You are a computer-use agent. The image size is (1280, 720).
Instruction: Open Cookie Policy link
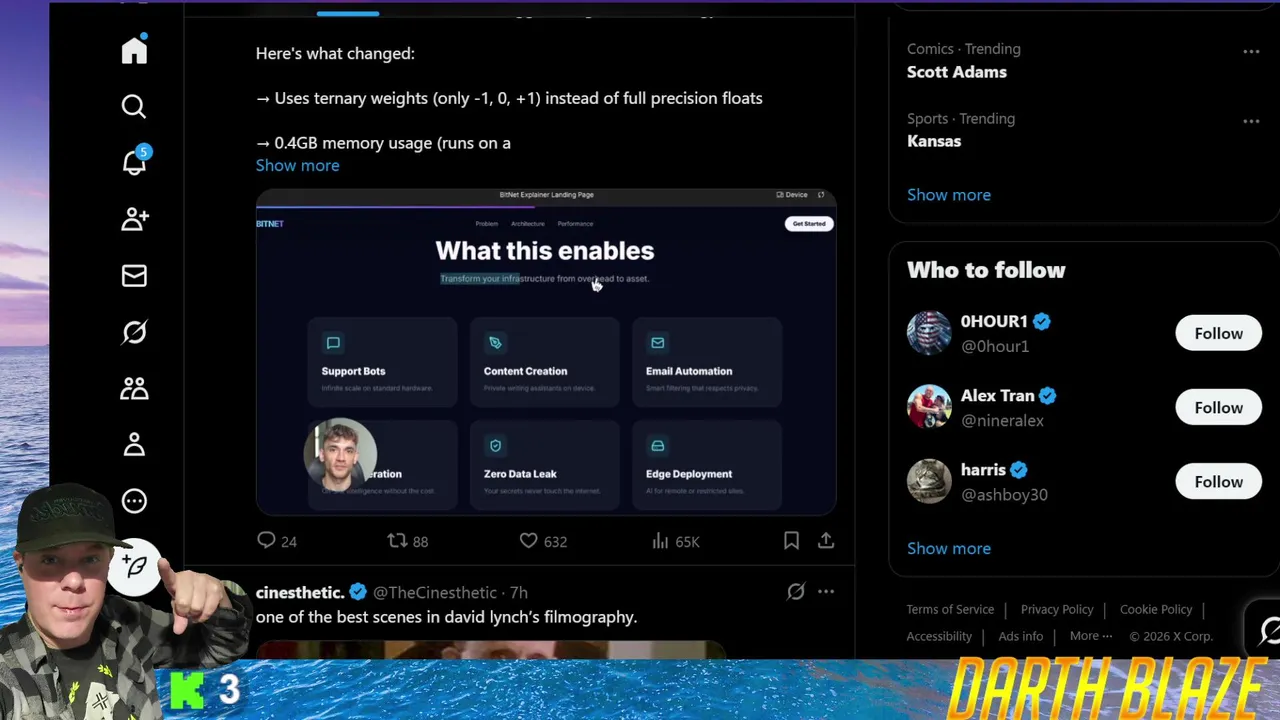(x=1156, y=609)
